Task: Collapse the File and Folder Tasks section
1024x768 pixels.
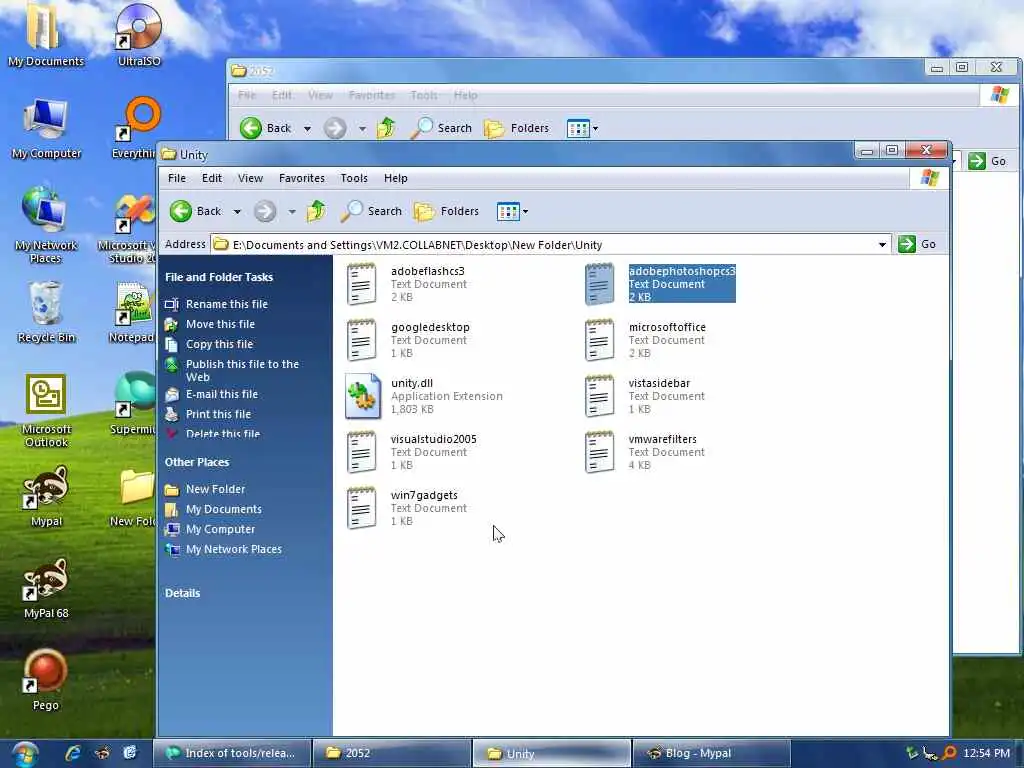Action: click(x=219, y=277)
